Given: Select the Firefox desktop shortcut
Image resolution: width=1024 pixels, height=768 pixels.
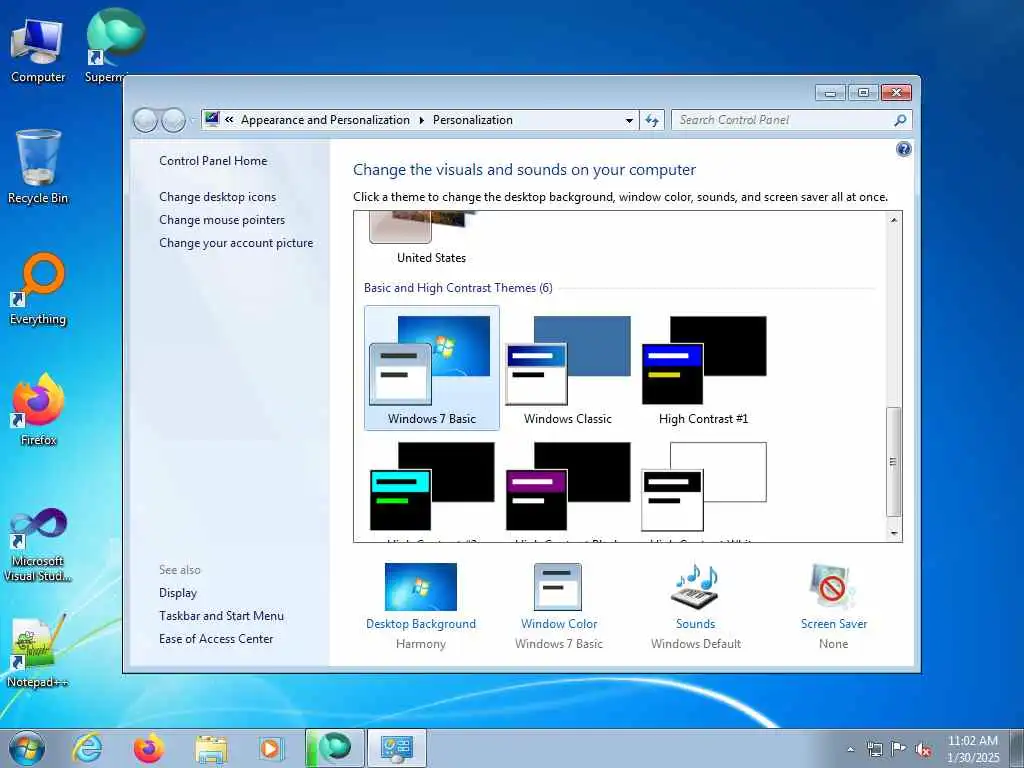Looking at the screenshot, I should coord(38,409).
